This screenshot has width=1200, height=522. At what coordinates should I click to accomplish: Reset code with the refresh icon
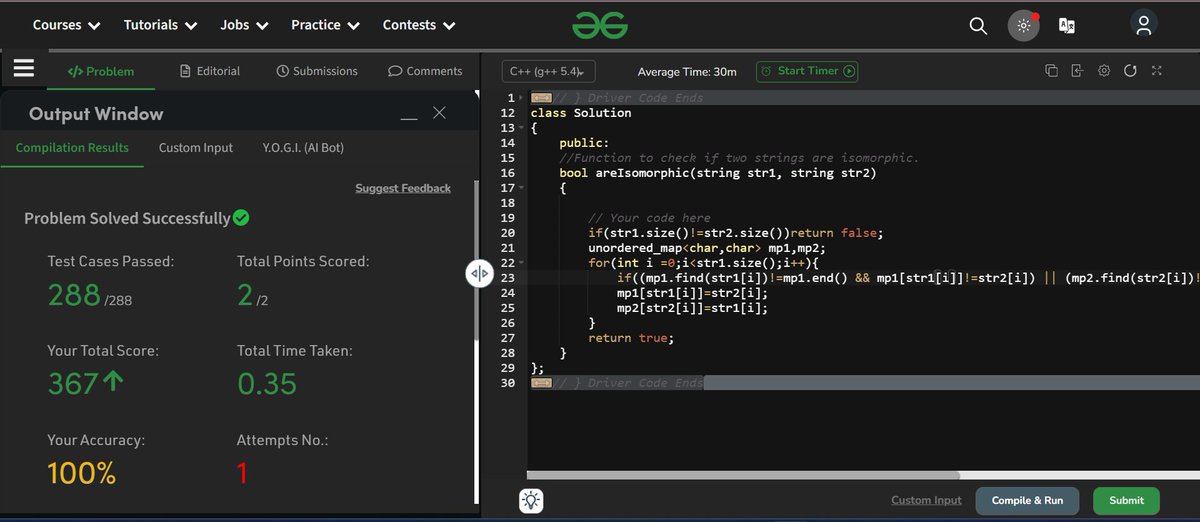1130,71
